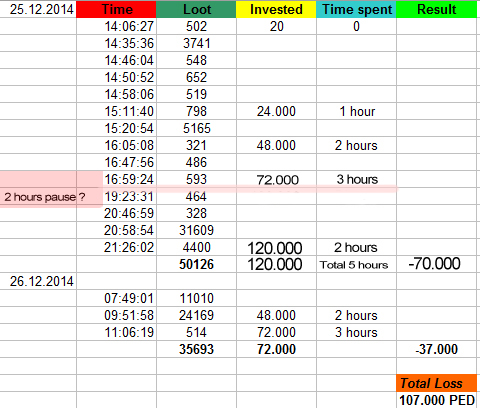The height and width of the screenshot is (408, 480).
Task: Select bold loot total 50126
Action: click(x=196, y=264)
